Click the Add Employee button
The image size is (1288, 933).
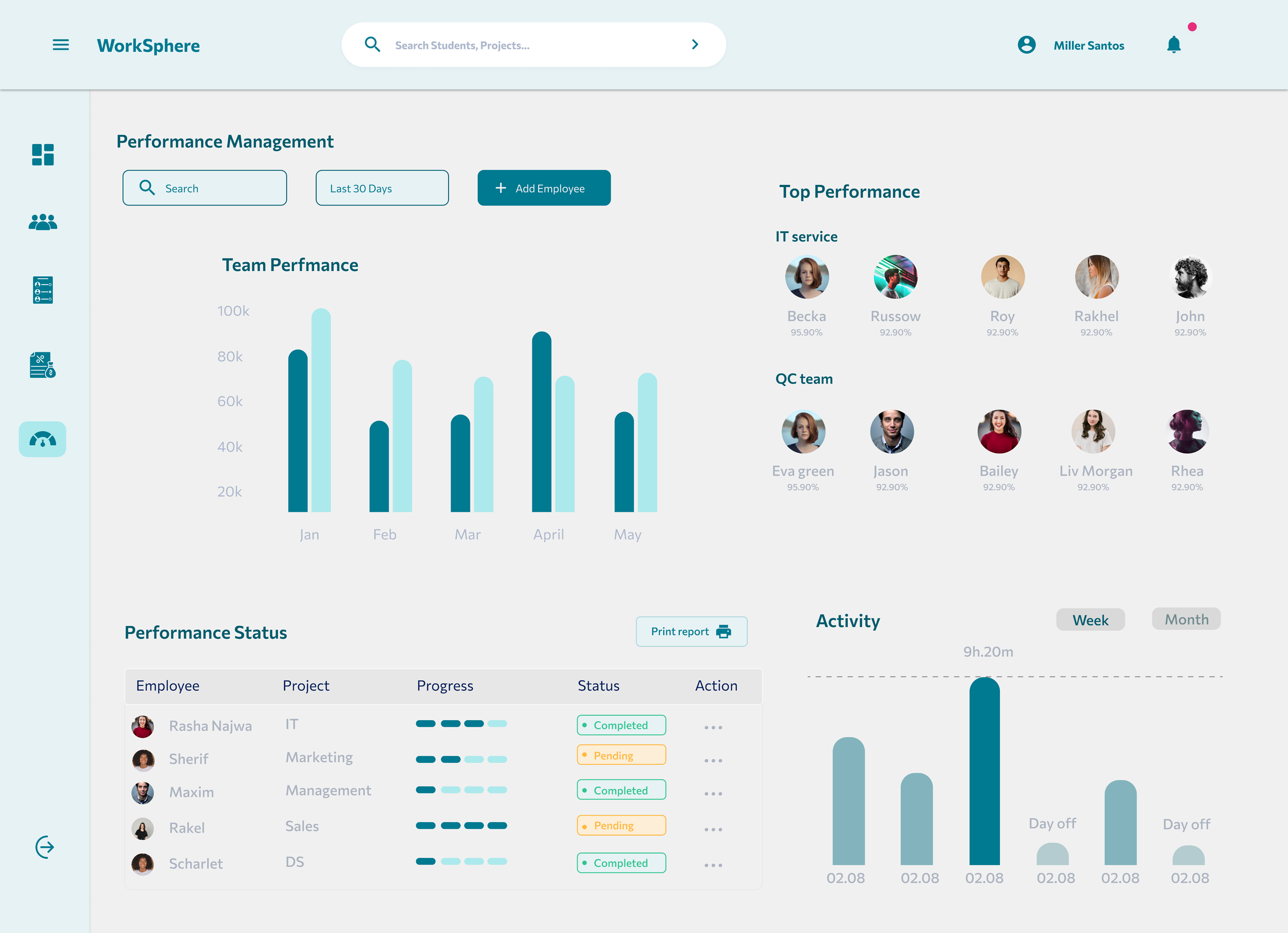544,188
